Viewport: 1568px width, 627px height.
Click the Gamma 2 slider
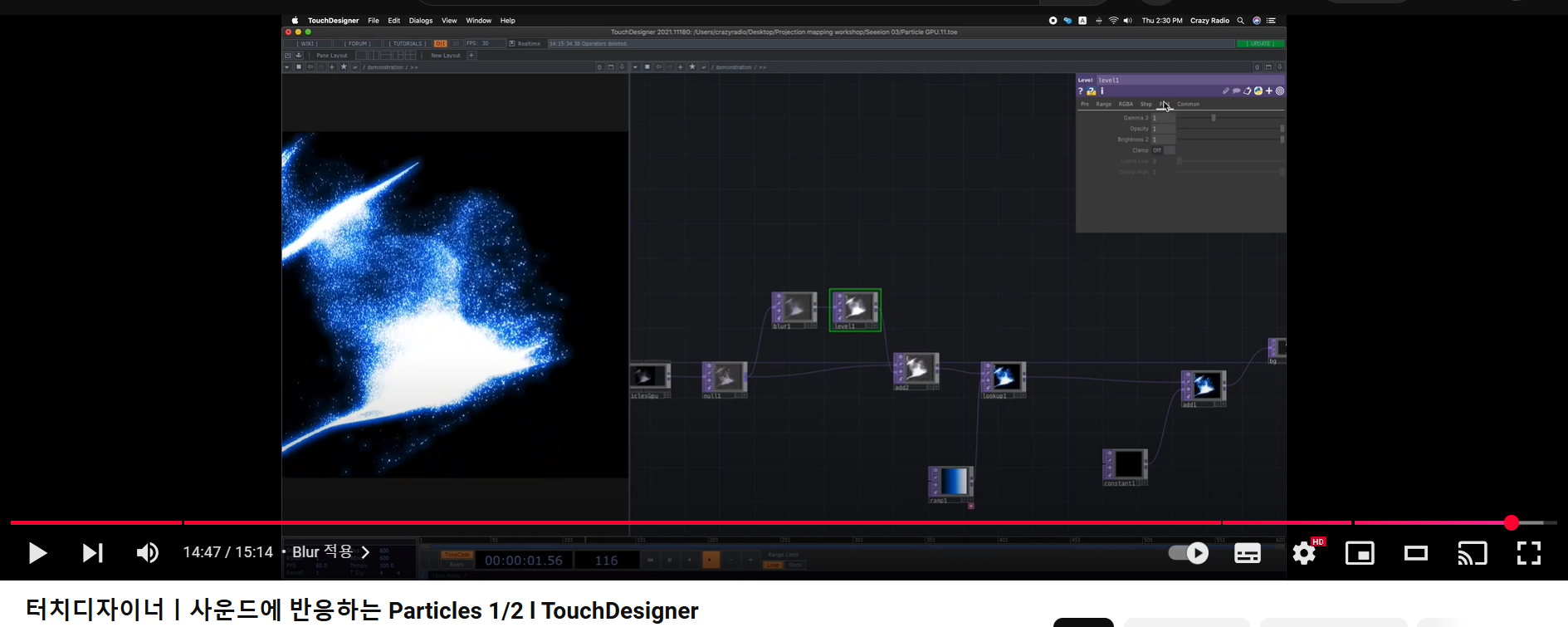click(x=1231, y=118)
